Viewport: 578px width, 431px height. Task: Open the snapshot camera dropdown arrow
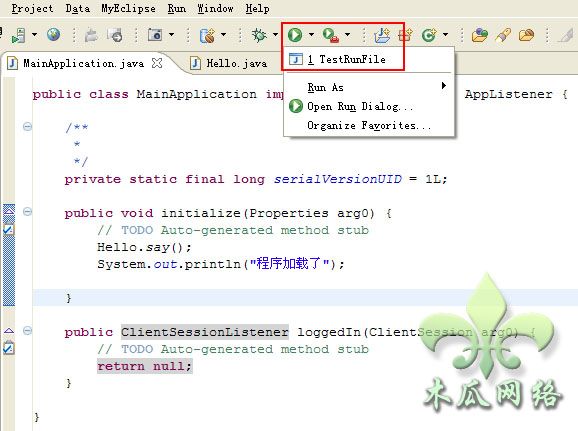click(x=171, y=35)
